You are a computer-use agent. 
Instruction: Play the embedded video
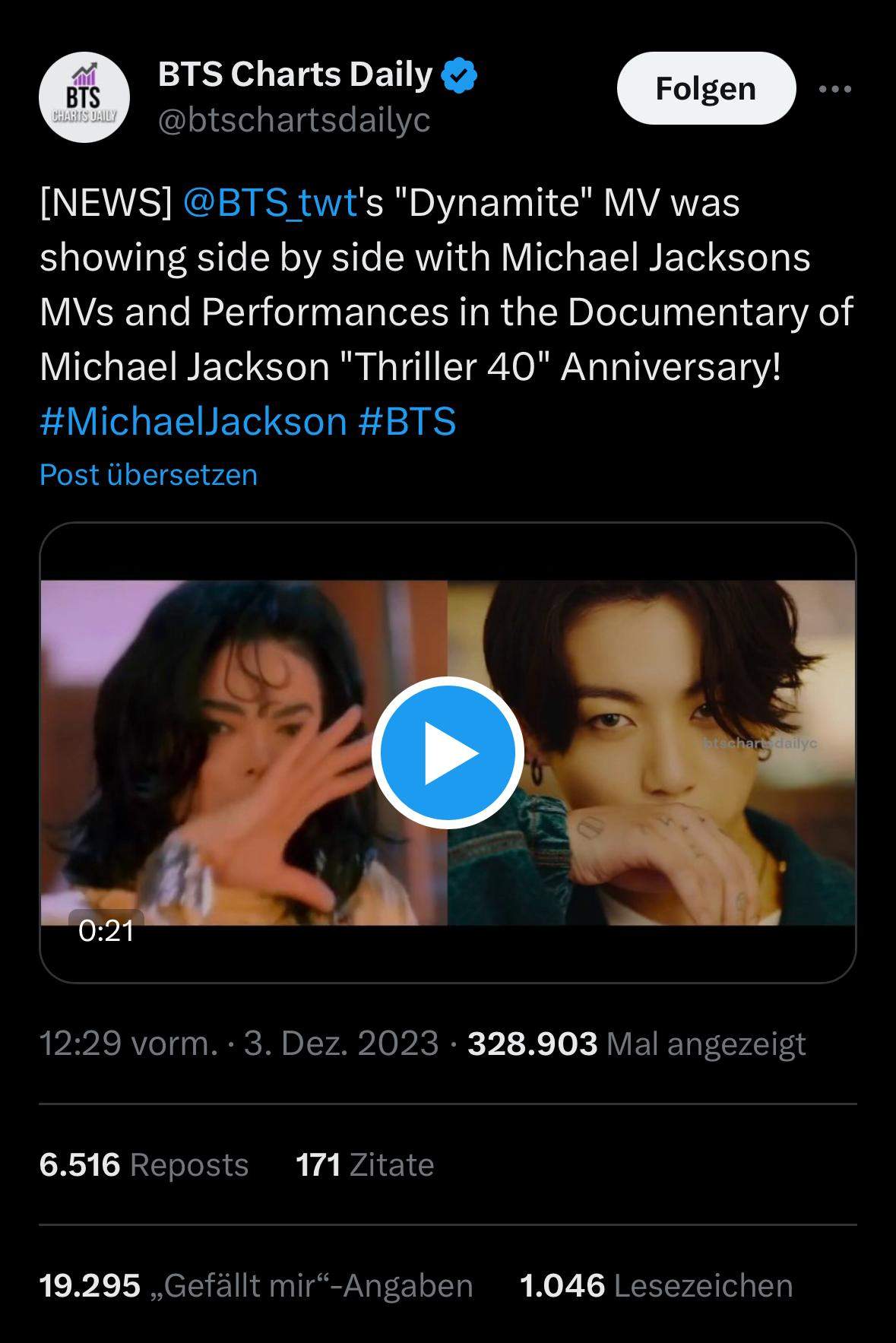pyautogui.click(x=448, y=752)
